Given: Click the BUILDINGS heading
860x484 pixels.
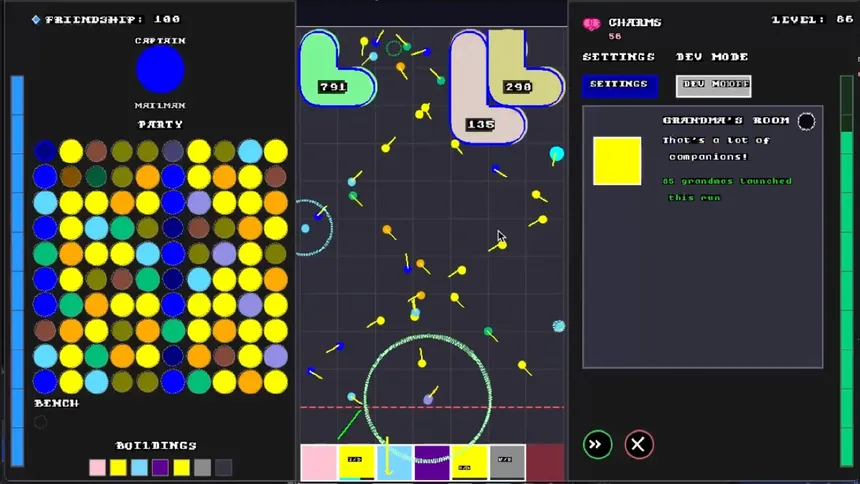Looking at the screenshot, I should [156, 446].
